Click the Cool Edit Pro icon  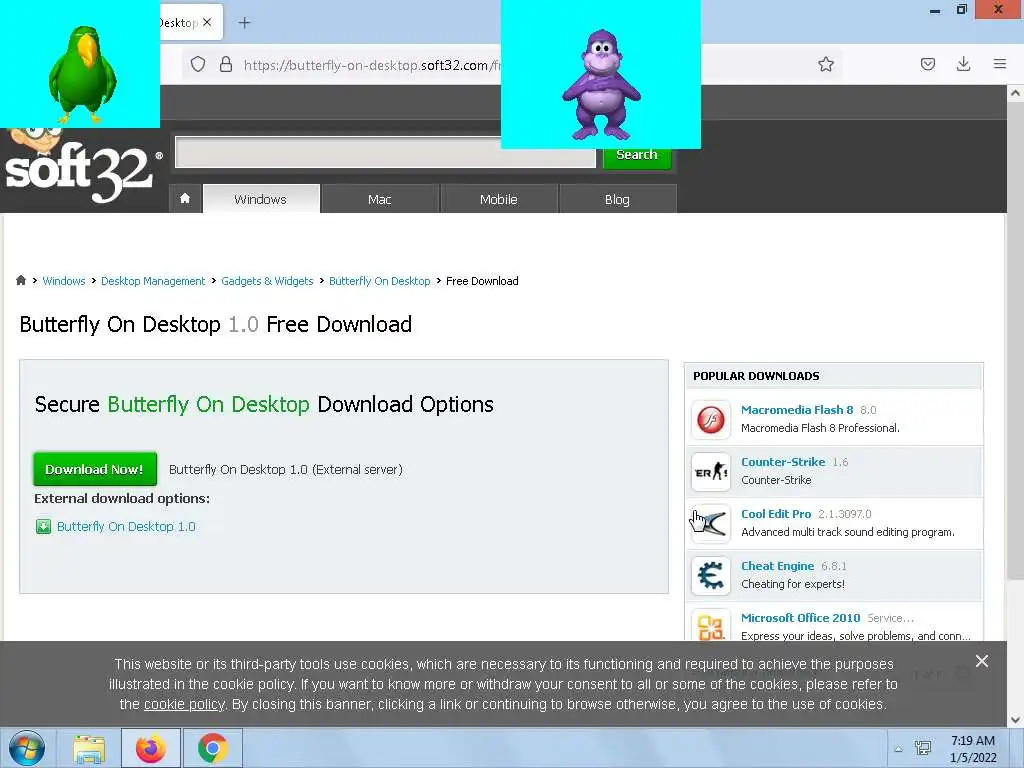coord(711,523)
